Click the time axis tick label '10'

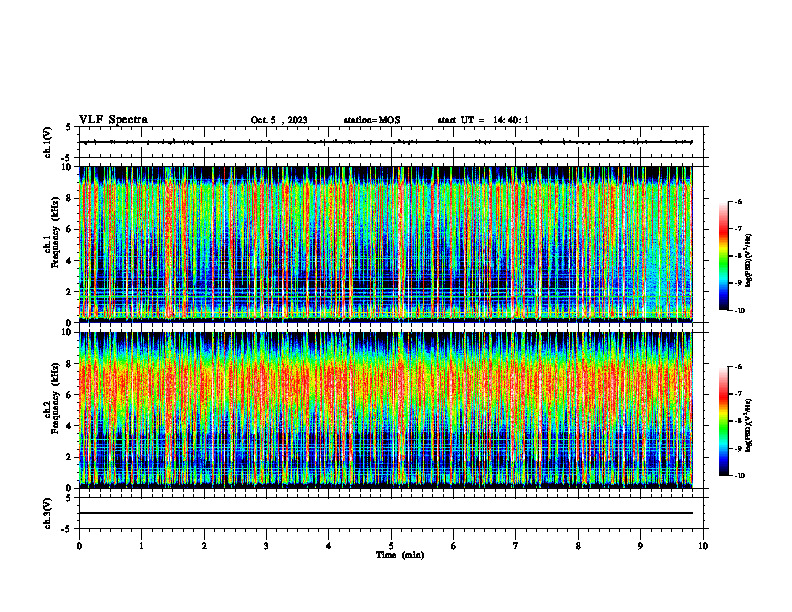point(703,546)
